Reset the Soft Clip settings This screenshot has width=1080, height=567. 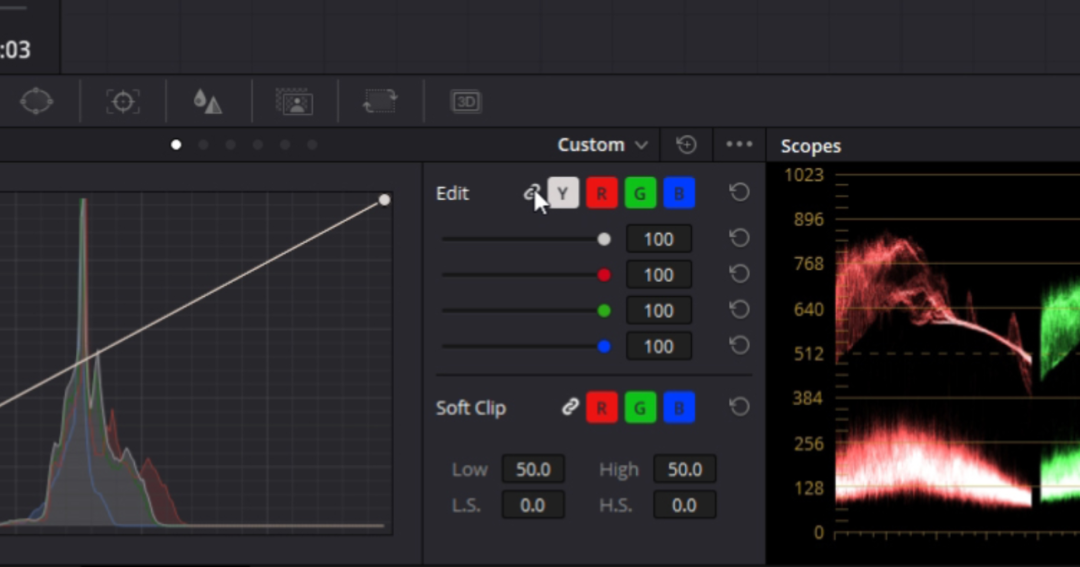coord(739,407)
